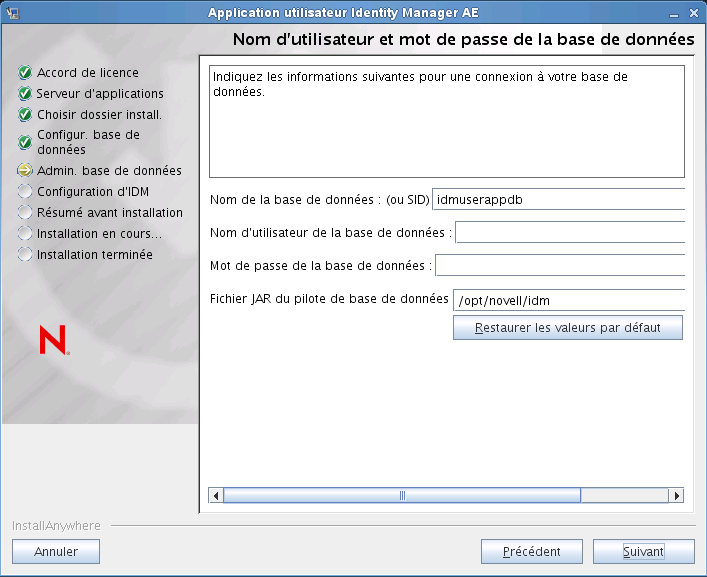The image size is (707, 577).
Task: Click "Fichier JAR du pilote de base de données" label
Action: (329, 298)
